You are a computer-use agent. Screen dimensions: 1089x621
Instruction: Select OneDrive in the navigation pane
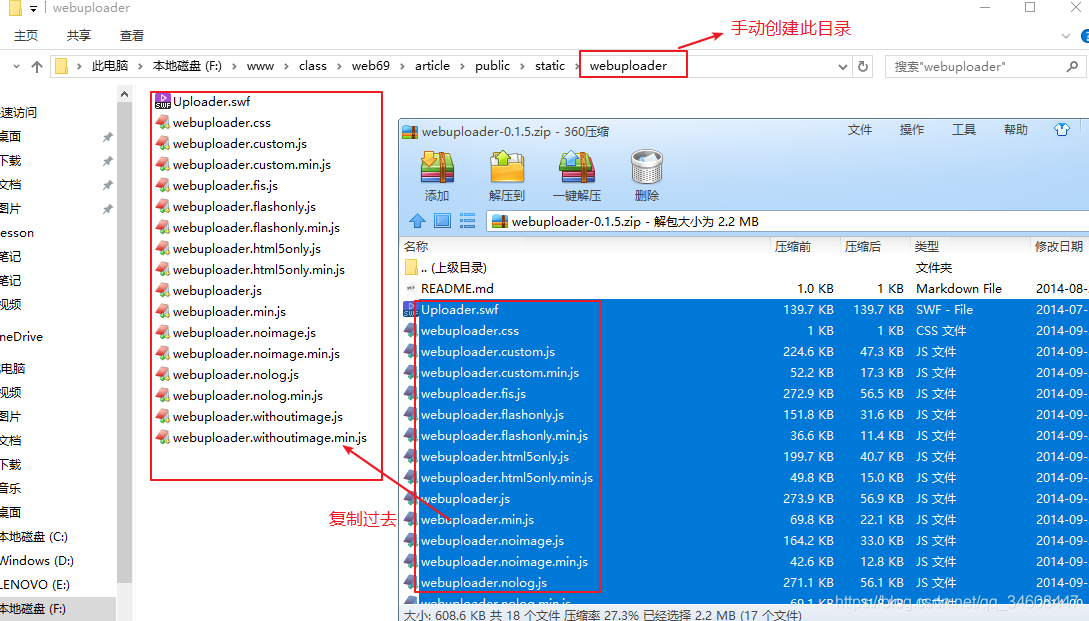point(22,337)
